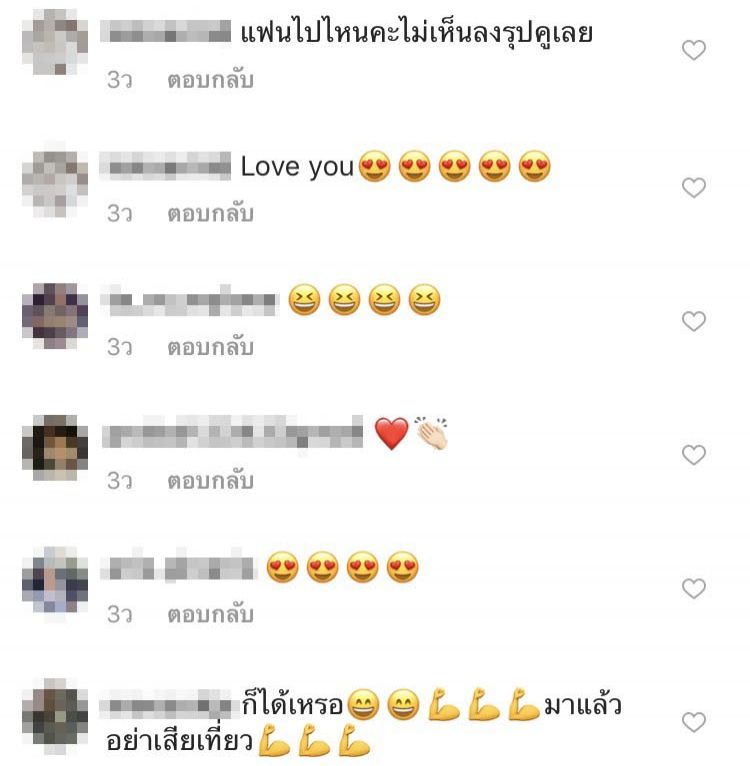
Task: Like the four laughing emoji comment
Action: point(694,321)
